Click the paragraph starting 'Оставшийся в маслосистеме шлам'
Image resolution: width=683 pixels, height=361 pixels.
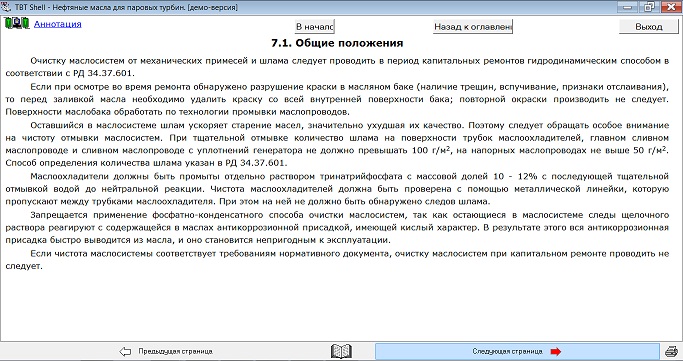click(x=337, y=144)
